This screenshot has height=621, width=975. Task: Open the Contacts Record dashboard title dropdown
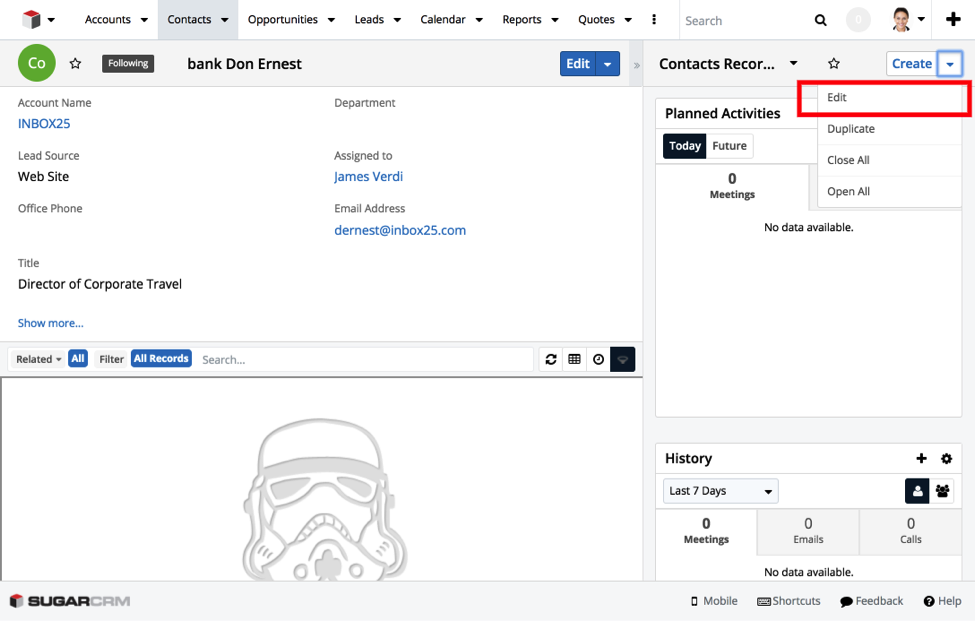[x=793, y=63]
